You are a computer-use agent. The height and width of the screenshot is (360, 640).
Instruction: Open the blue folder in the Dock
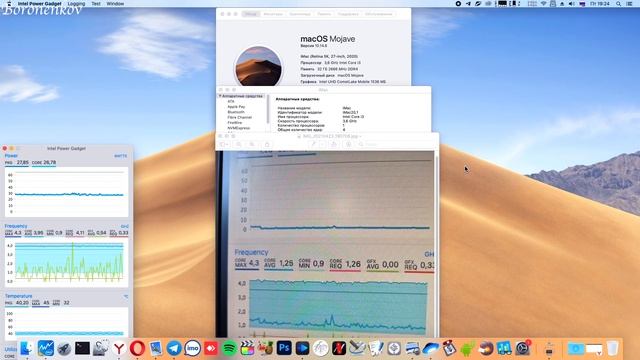576,349
